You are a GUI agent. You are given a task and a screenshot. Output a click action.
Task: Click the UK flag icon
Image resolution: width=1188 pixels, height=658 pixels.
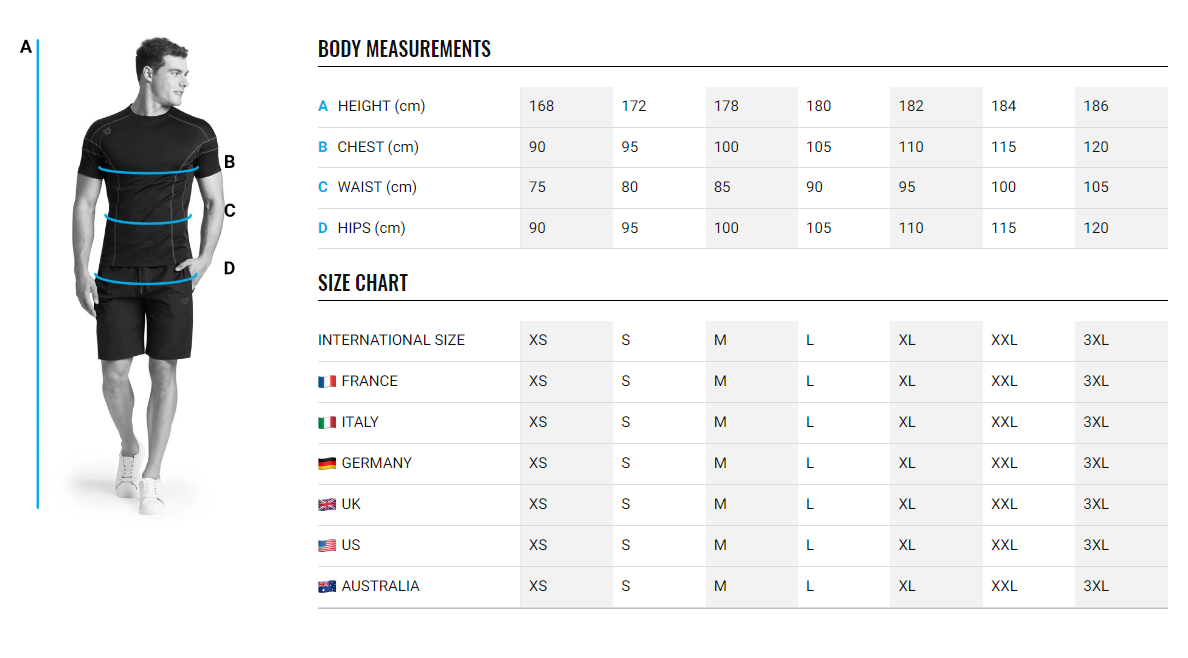326,504
